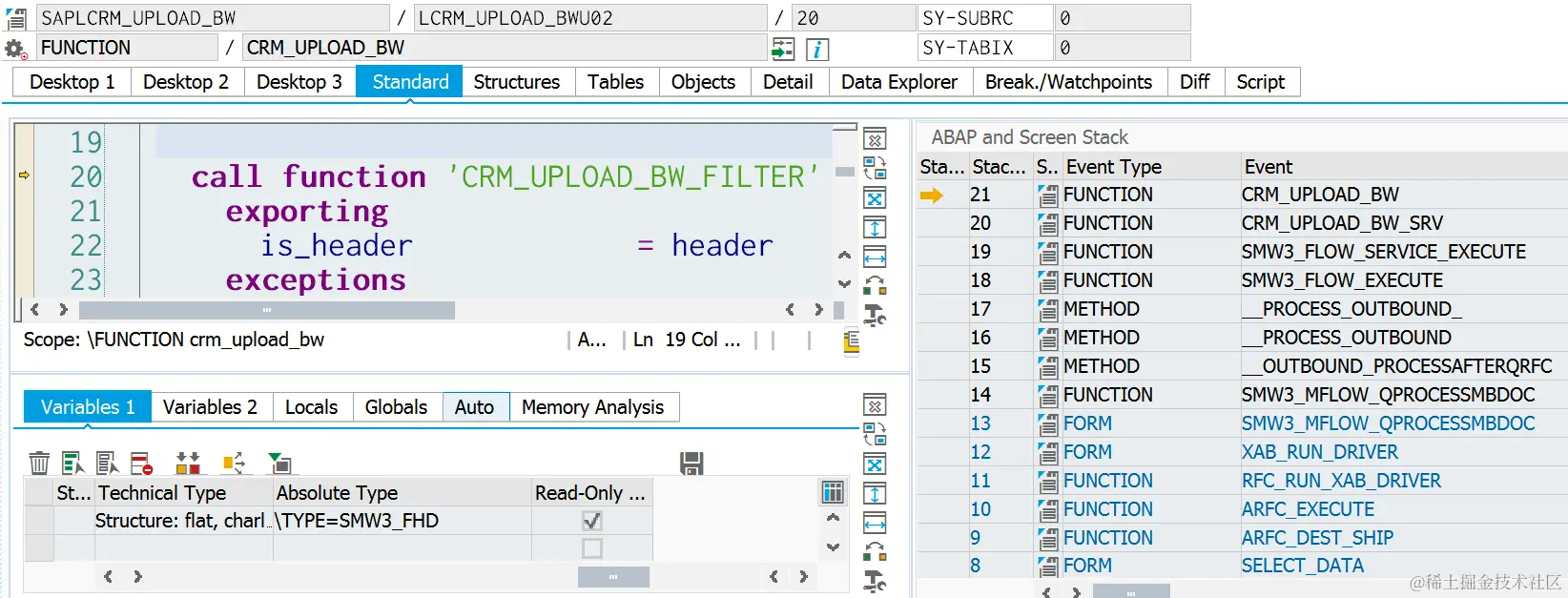Click \TYPE=SMW3_FHD cell in variables table
Screen dimensions: 1568x598
pos(402,521)
